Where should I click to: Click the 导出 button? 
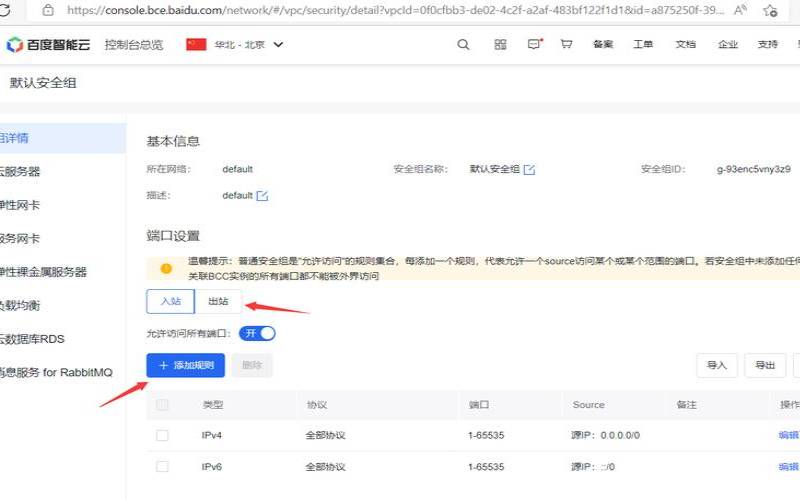coord(765,365)
